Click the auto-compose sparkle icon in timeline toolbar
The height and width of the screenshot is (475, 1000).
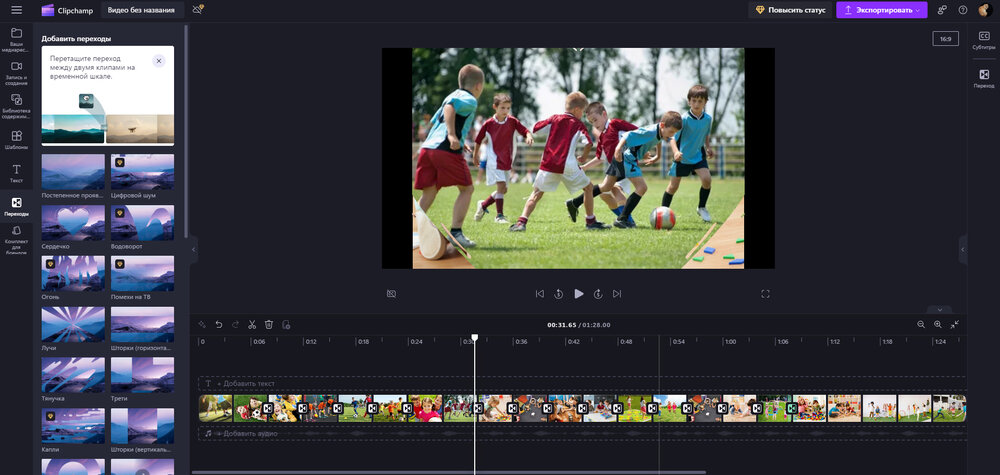(x=202, y=325)
